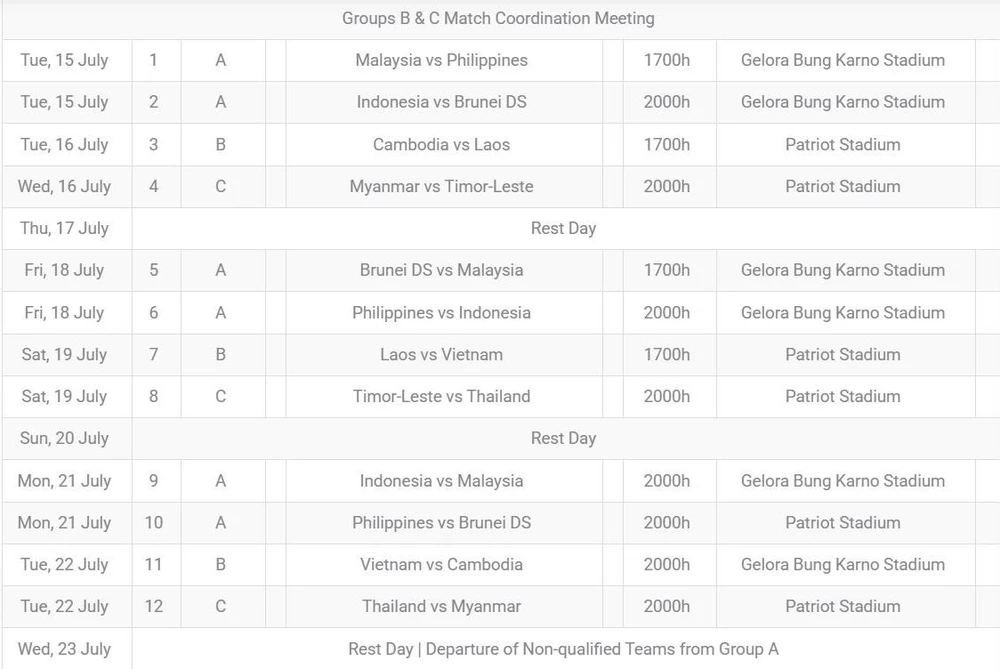Click the Sun, 20 July date cell

[64, 438]
